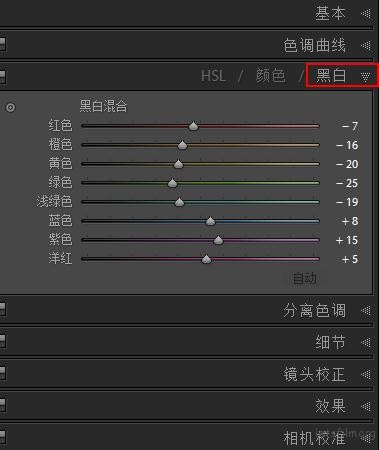Click the 绿色 slider handle
Screen dimensions: 379x450
coord(172,183)
